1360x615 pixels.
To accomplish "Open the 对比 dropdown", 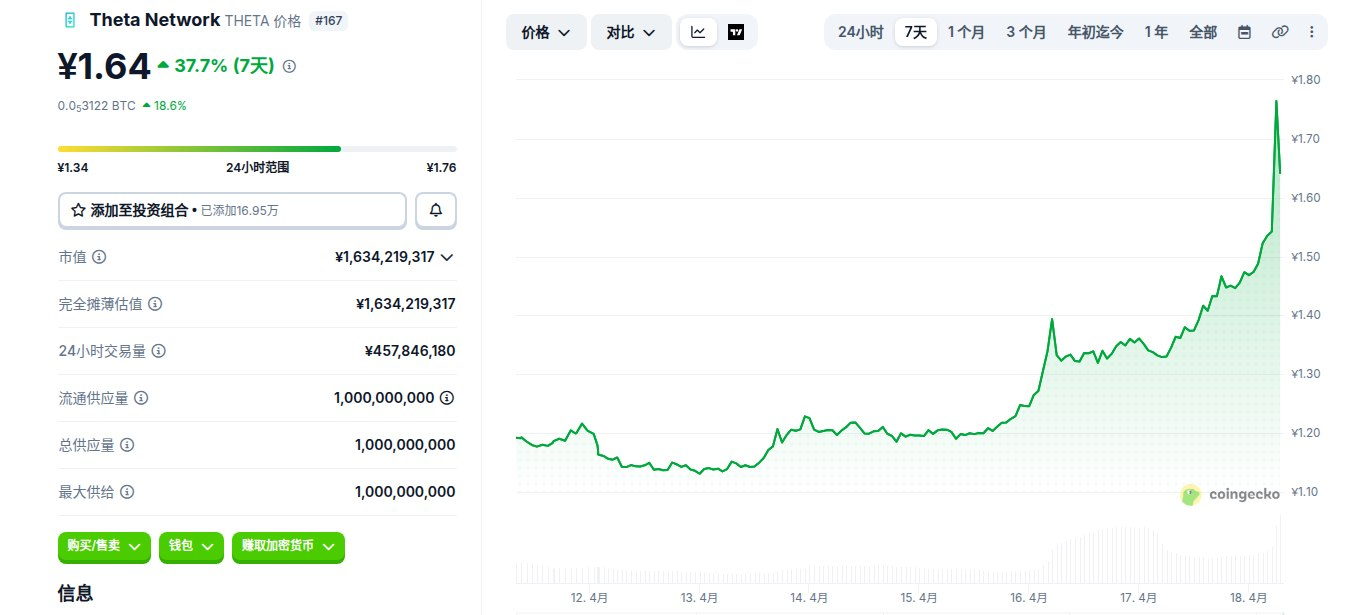I will (x=631, y=32).
